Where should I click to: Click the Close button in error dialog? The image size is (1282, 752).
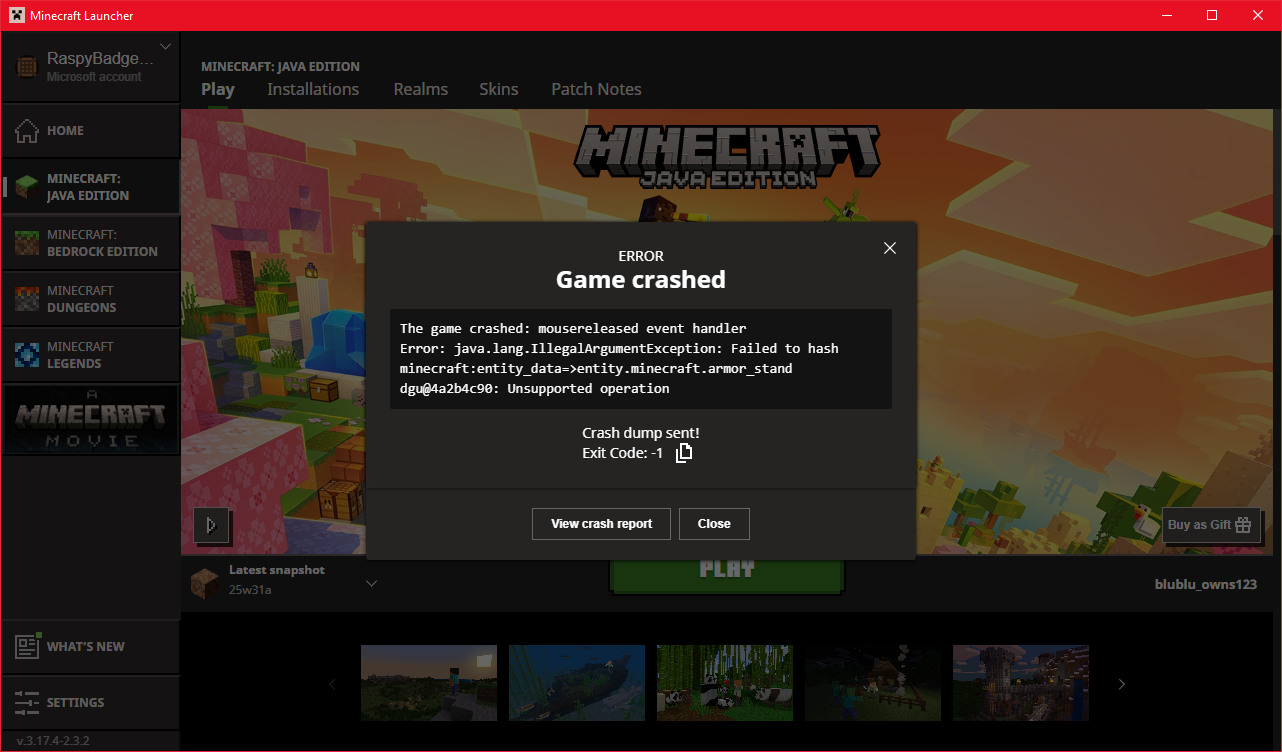tap(714, 524)
